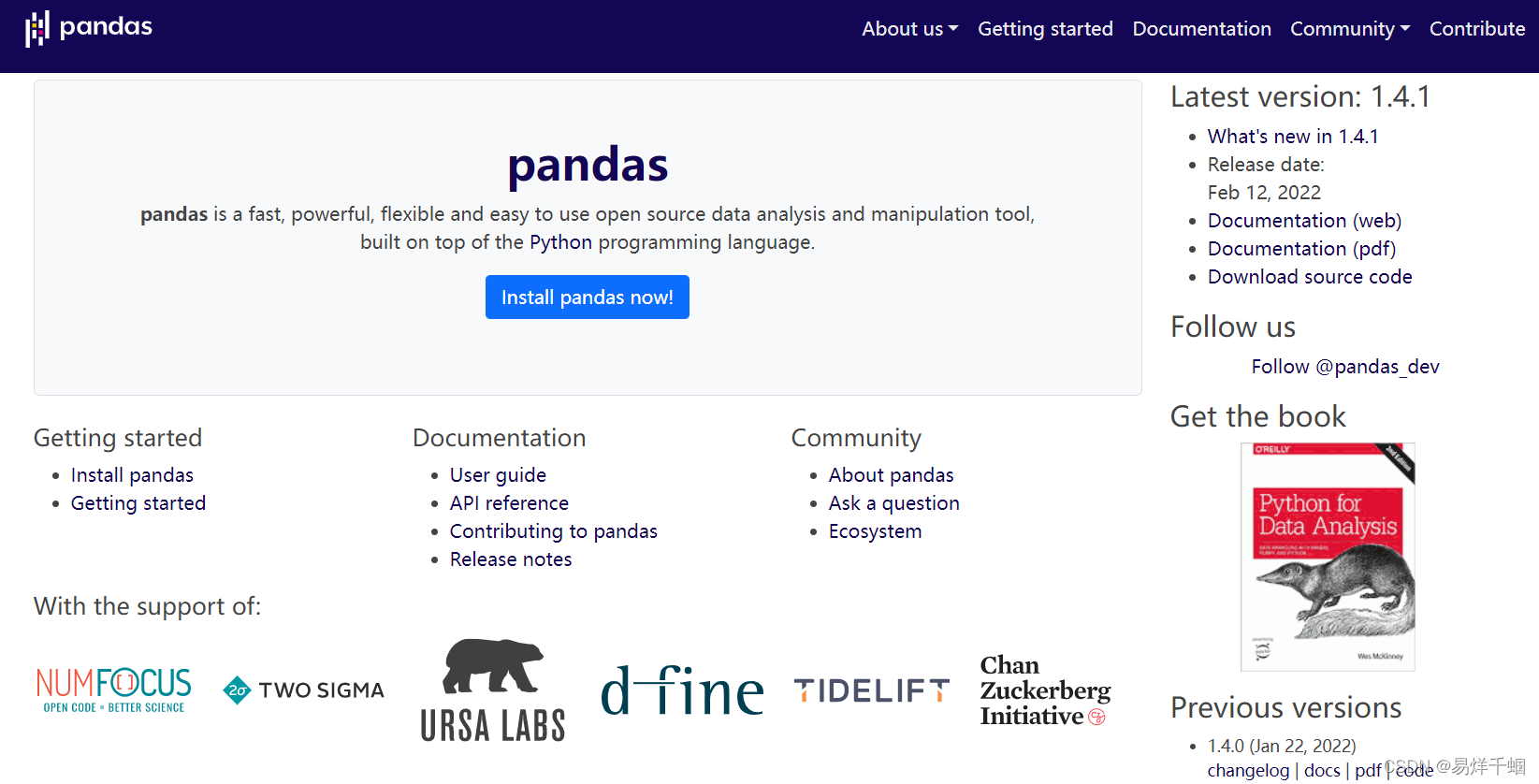Image resolution: width=1539 pixels, height=784 pixels.
Task: Click the large 'pandas' hero title
Action: (x=588, y=165)
